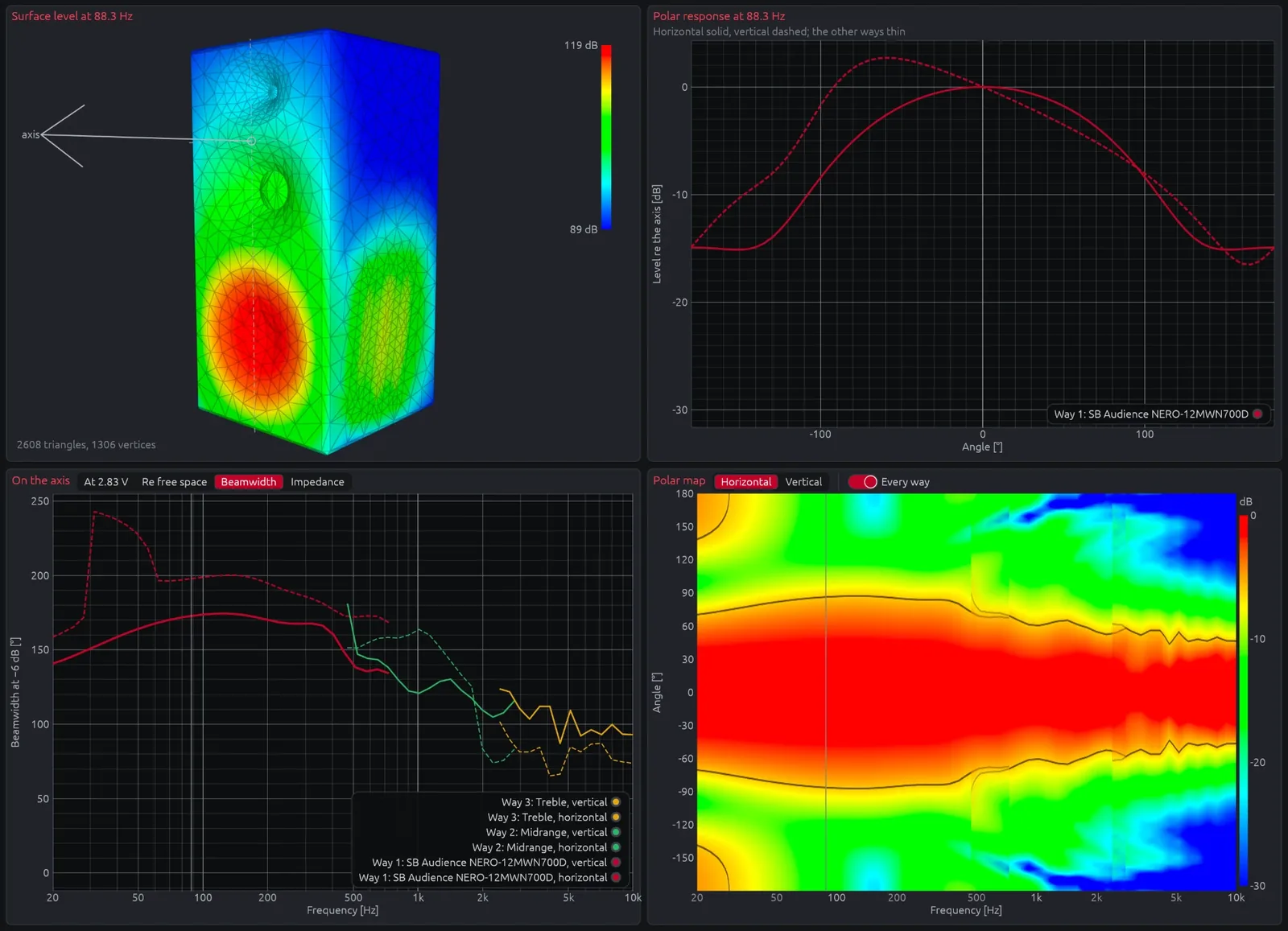This screenshot has height=931, width=1288.
Task: Click the axis origin marker on the baffle
Action: 251,141
